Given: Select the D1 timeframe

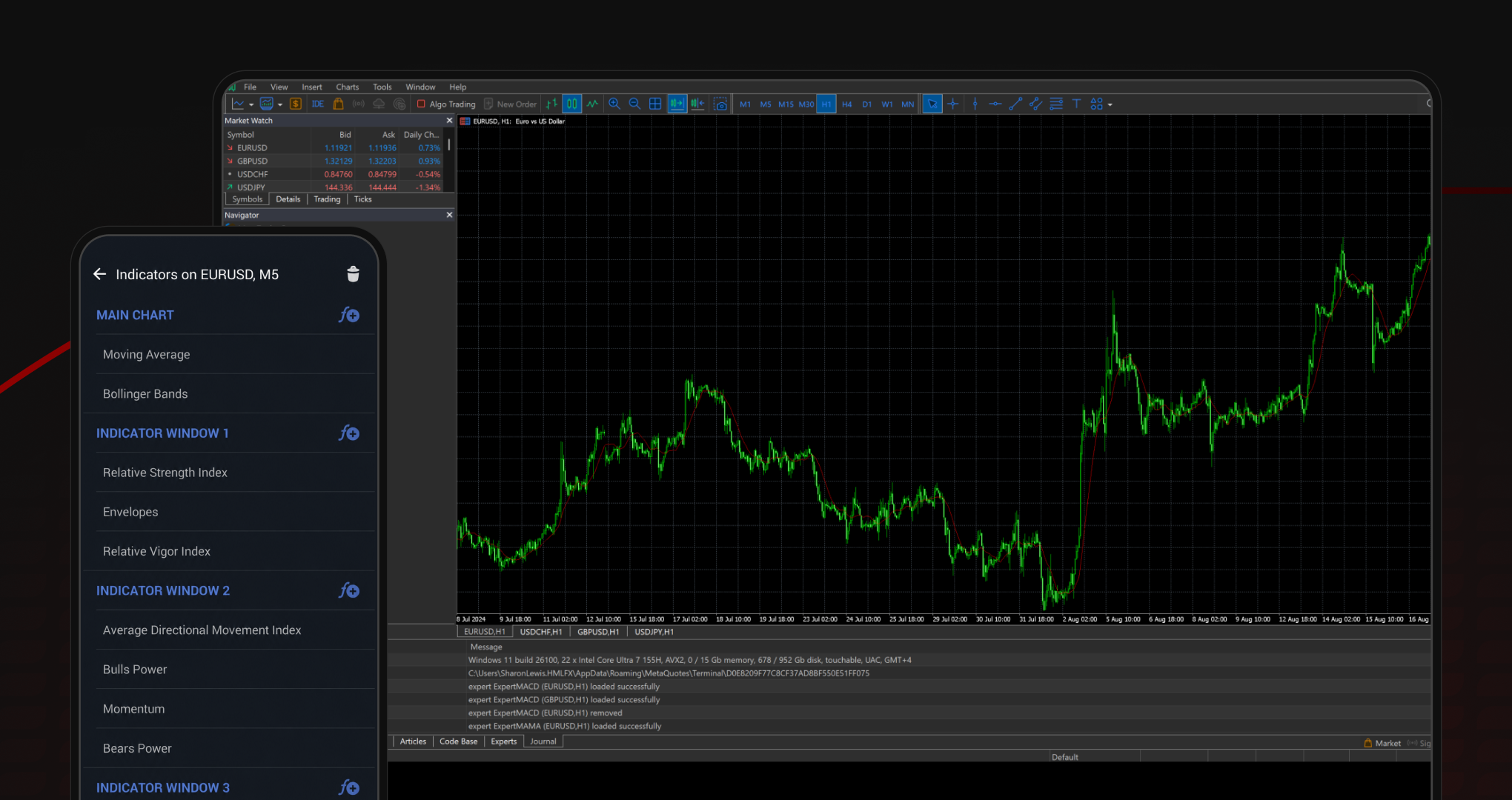Looking at the screenshot, I should (x=867, y=104).
